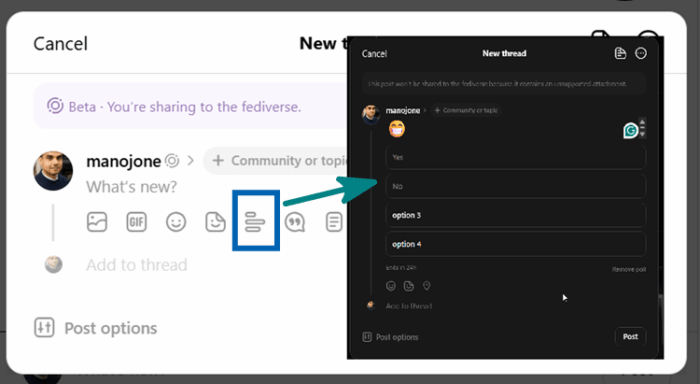
Task: Change the Ends in 24h poll duration
Action: pyautogui.click(x=401, y=267)
